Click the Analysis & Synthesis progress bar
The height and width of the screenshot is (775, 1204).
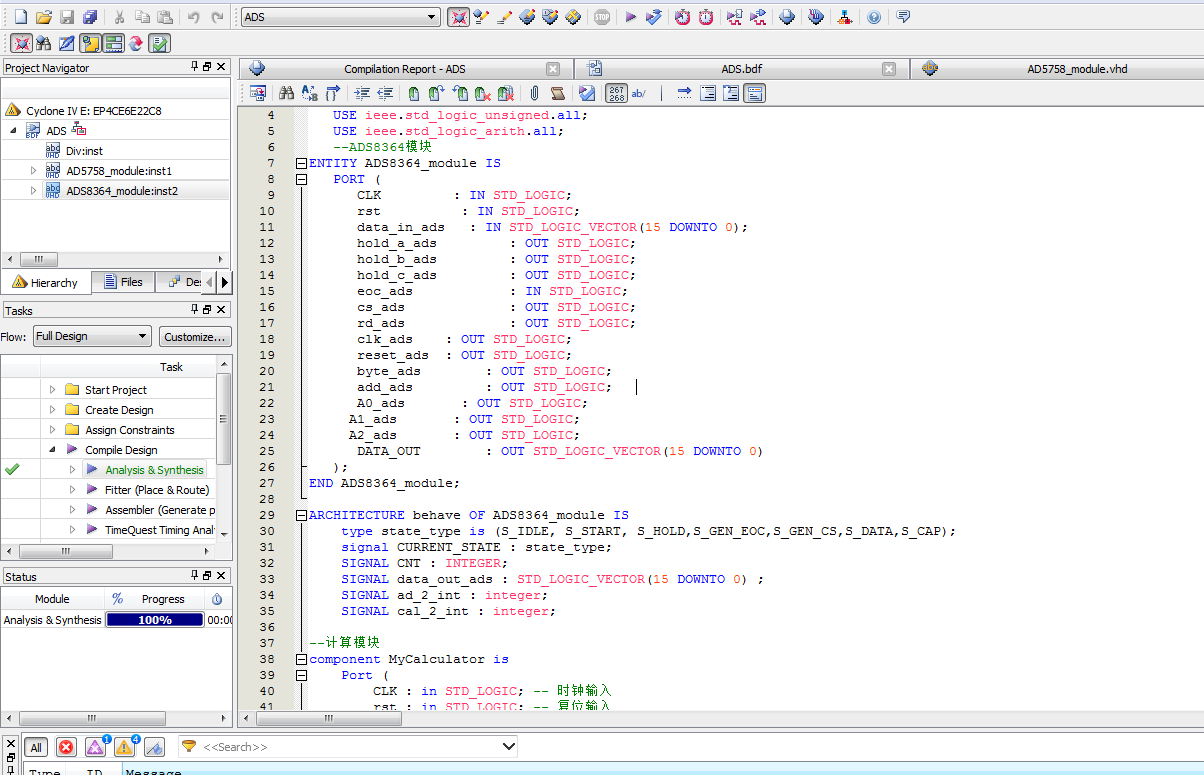154,620
